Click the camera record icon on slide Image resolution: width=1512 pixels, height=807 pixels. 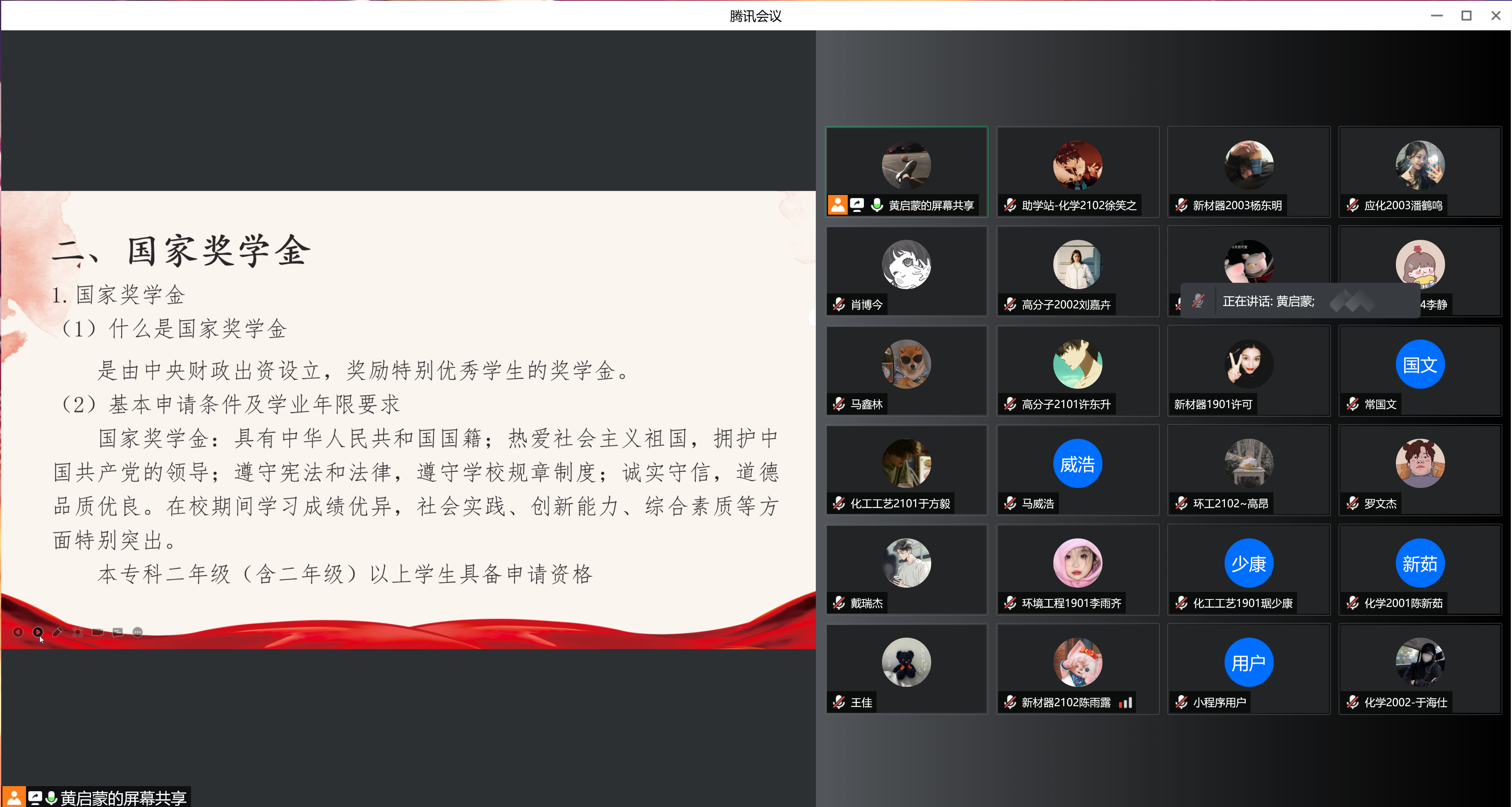point(97,632)
